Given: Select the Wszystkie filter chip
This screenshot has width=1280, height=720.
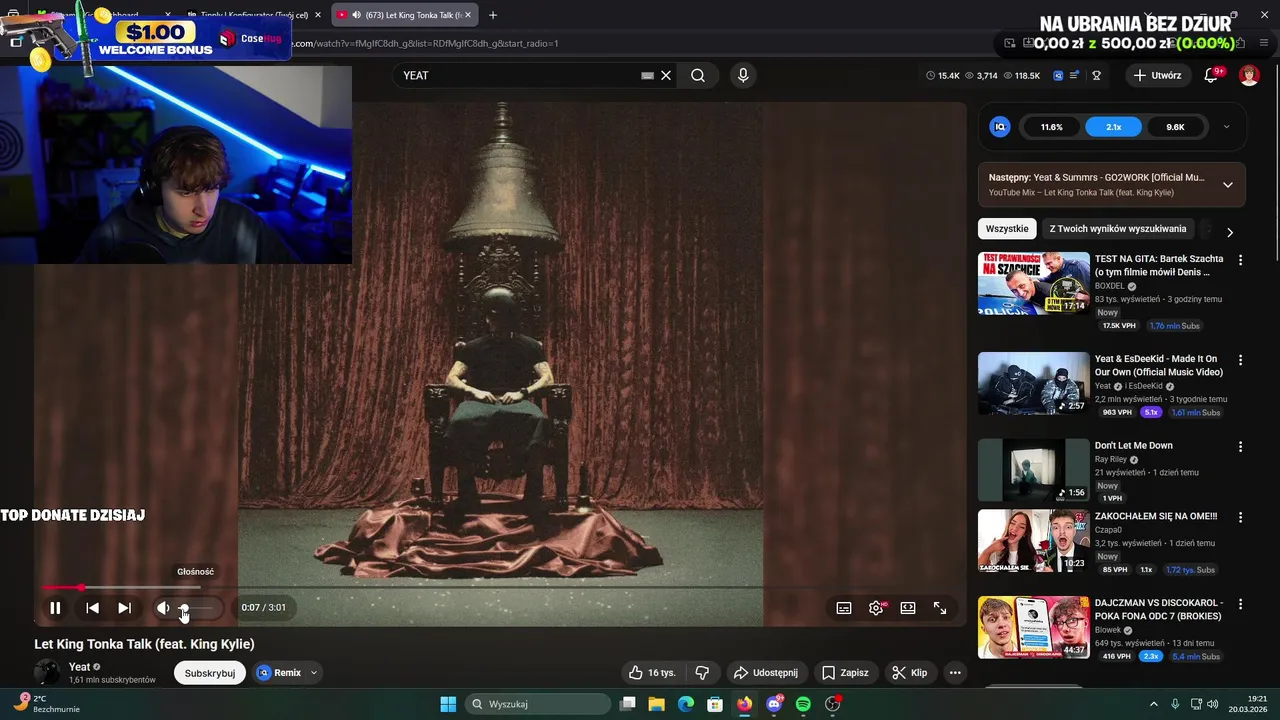Looking at the screenshot, I should [x=1006, y=229].
